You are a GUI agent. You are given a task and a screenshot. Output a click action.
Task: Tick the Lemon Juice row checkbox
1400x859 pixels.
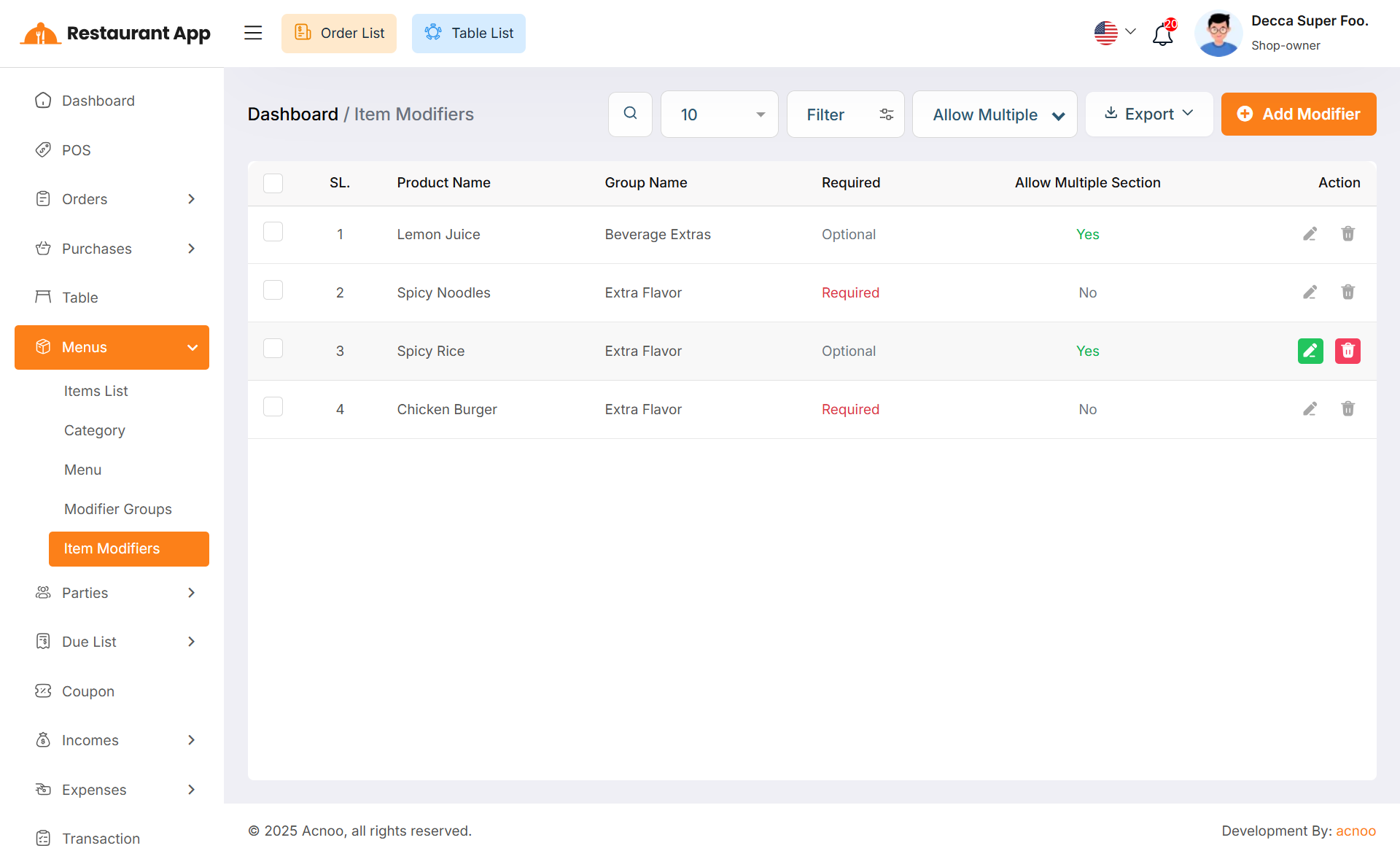[273, 233]
